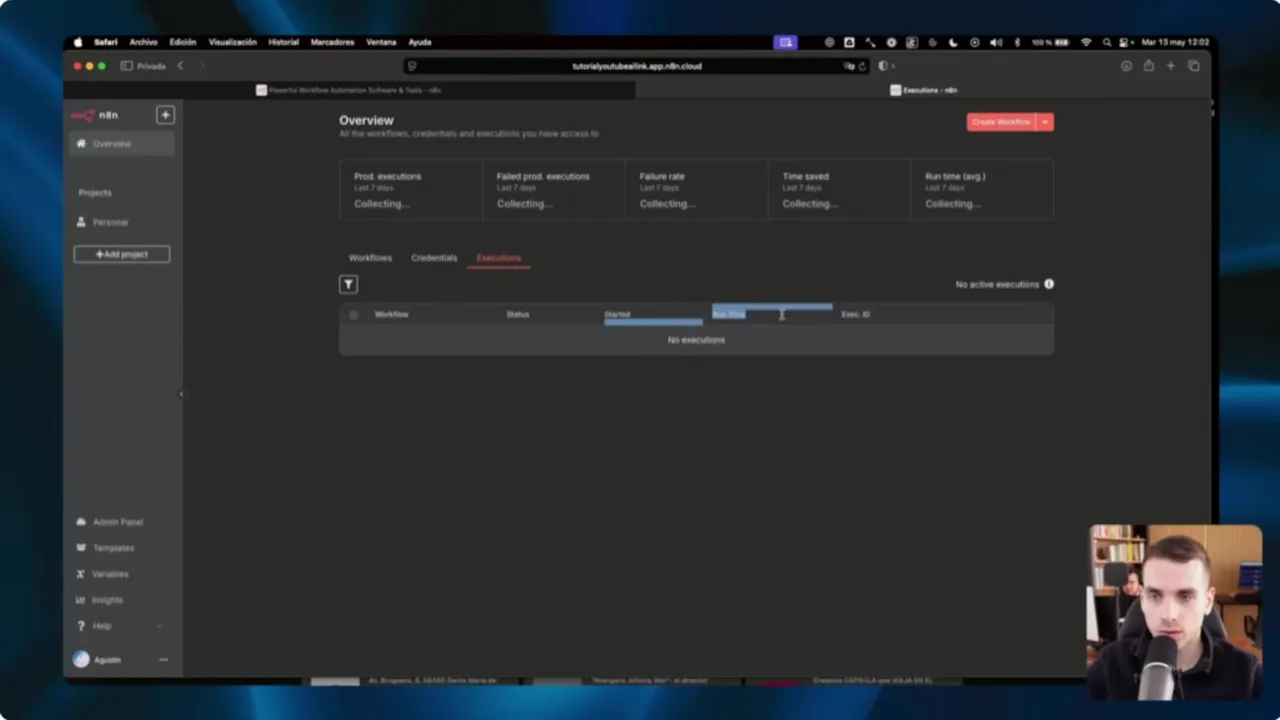Click the volume icon in menu bar
1280x720 pixels.
996,42
